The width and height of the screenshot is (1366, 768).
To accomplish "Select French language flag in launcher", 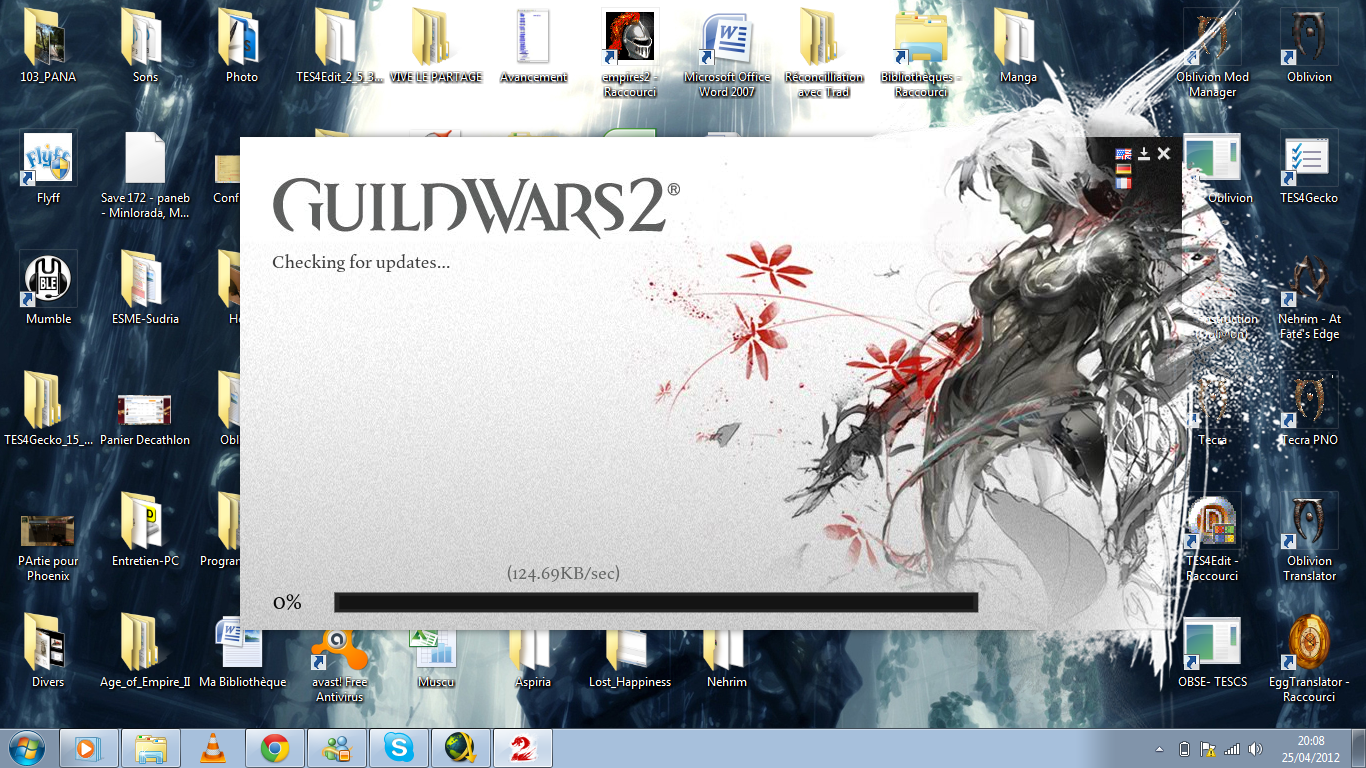I will coord(1123,184).
